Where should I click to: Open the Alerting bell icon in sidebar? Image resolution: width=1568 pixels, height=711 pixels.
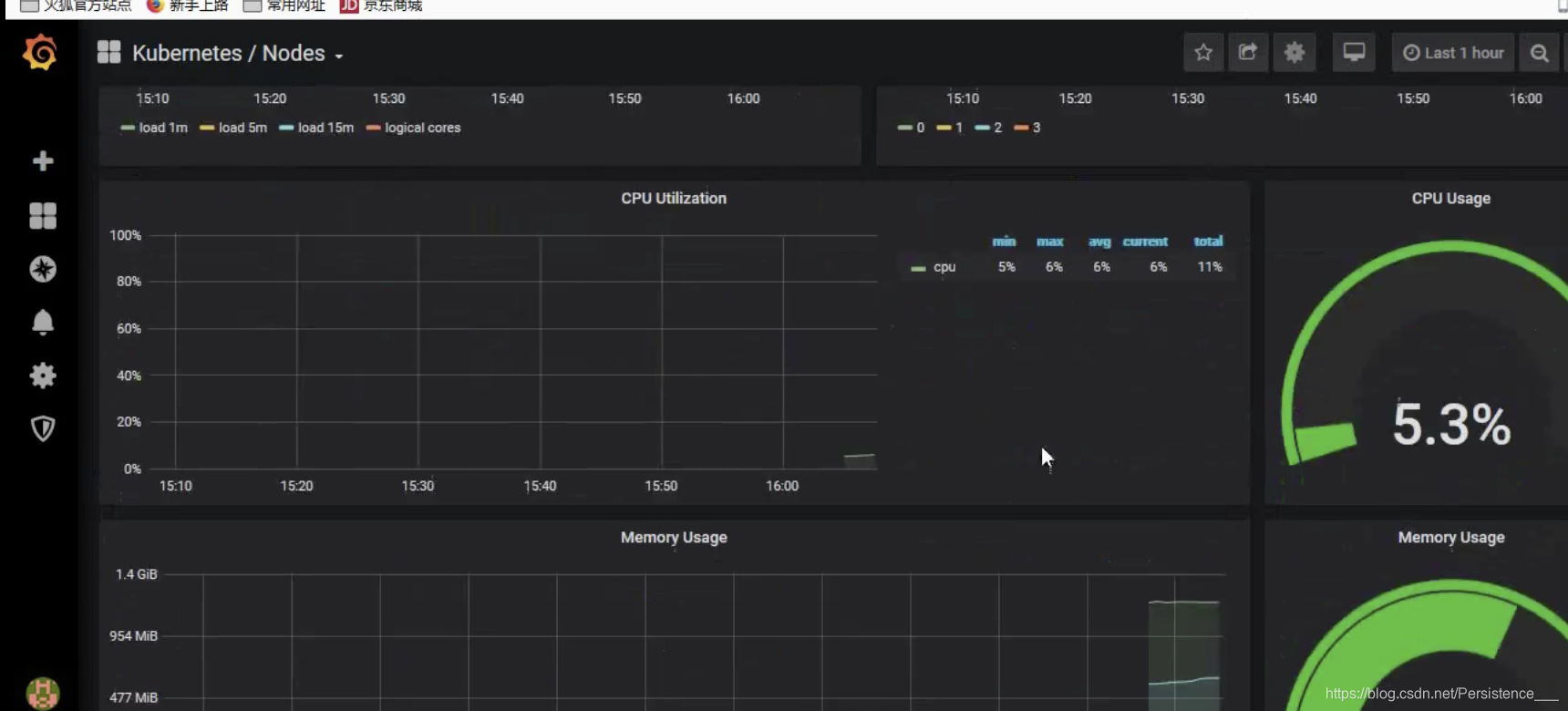point(43,322)
